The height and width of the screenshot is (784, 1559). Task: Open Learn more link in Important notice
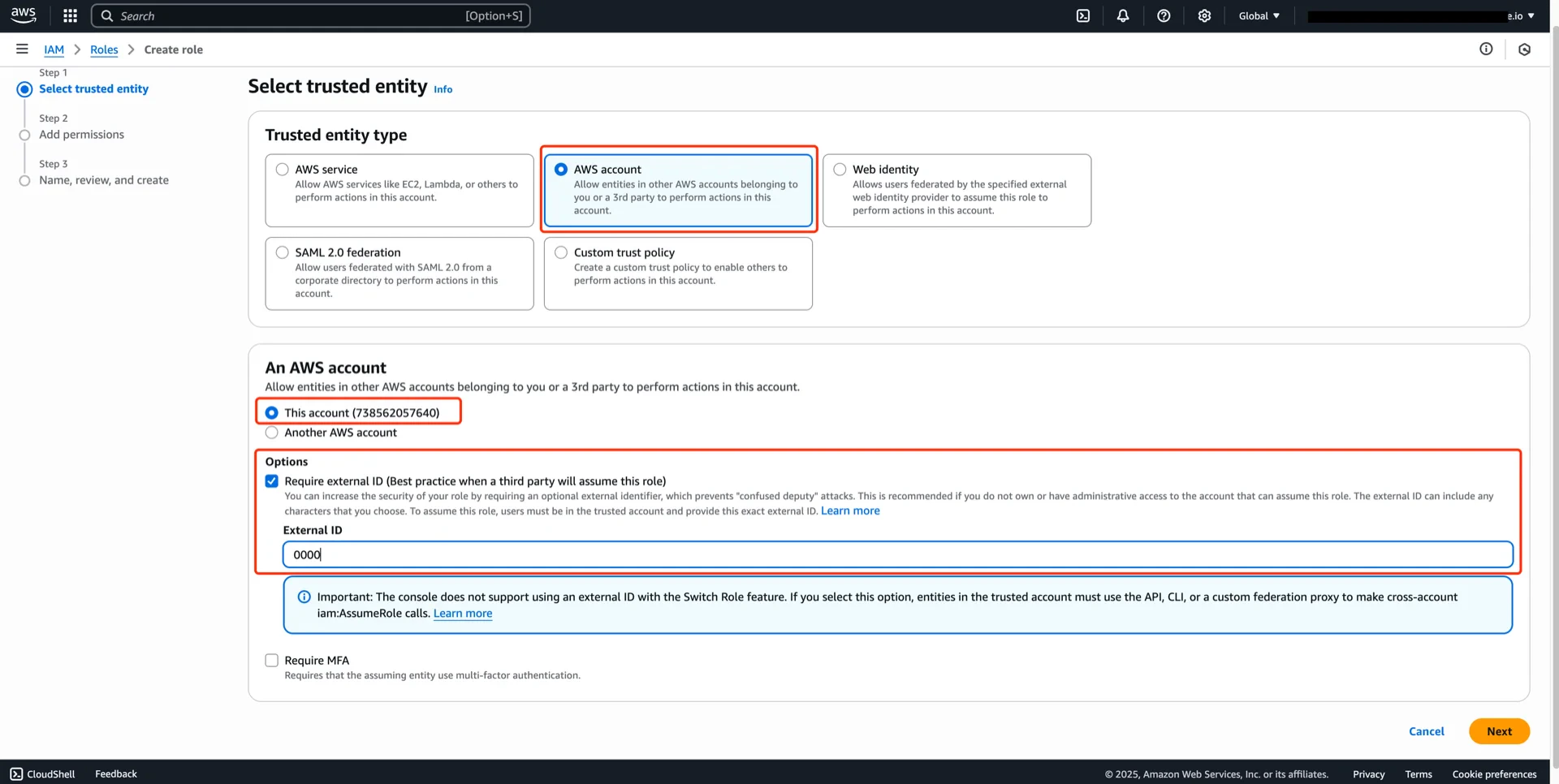pos(463,614)
